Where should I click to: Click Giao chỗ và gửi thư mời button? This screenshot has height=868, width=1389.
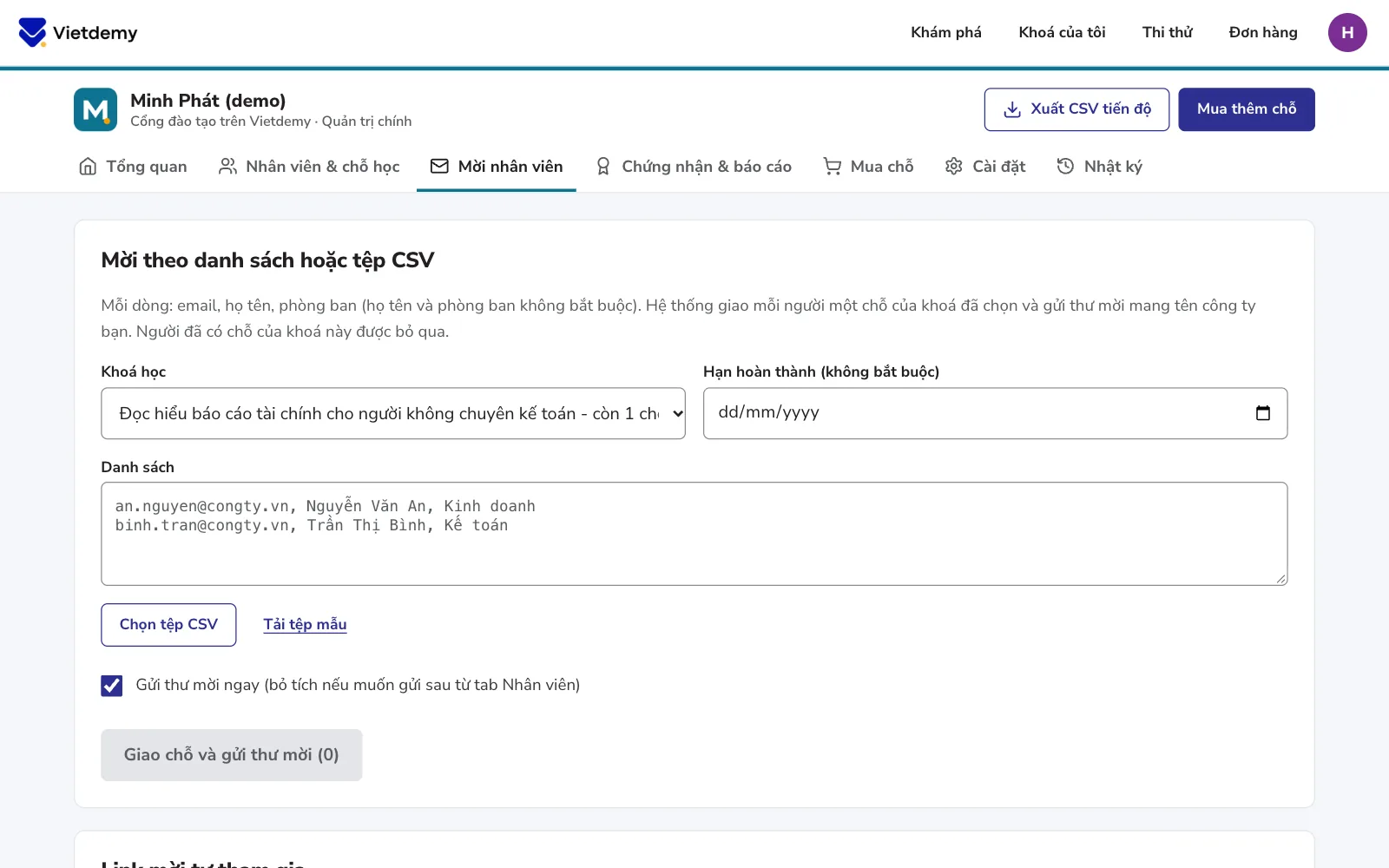pos(231,755)
